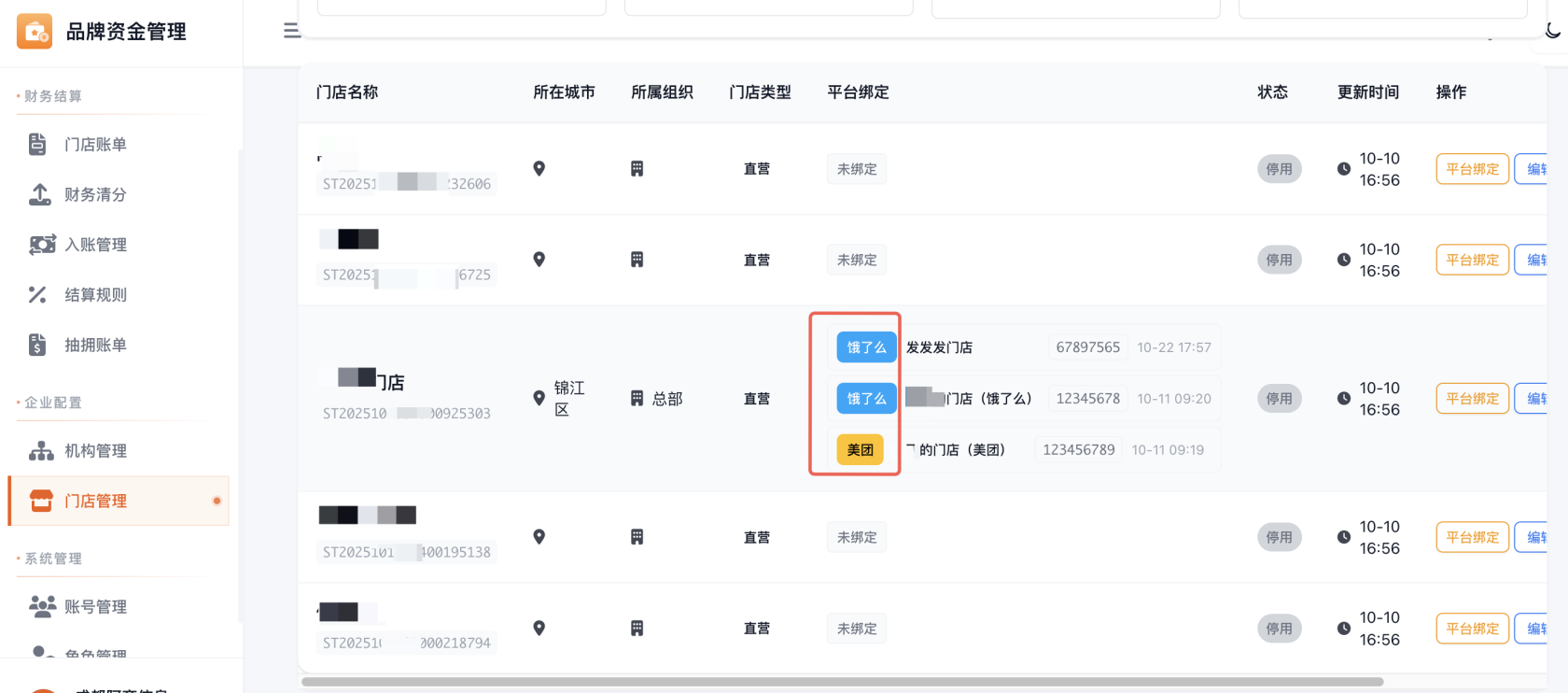Click the 停用 status badge in first row
The height and width of the screenshot is (693, 1568).
[1279, 169]
